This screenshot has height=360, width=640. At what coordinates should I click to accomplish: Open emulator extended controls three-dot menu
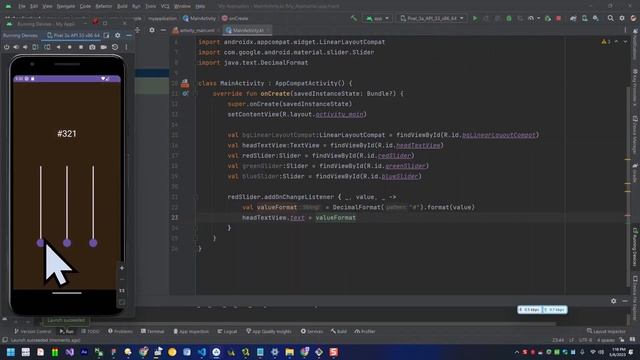126,47
